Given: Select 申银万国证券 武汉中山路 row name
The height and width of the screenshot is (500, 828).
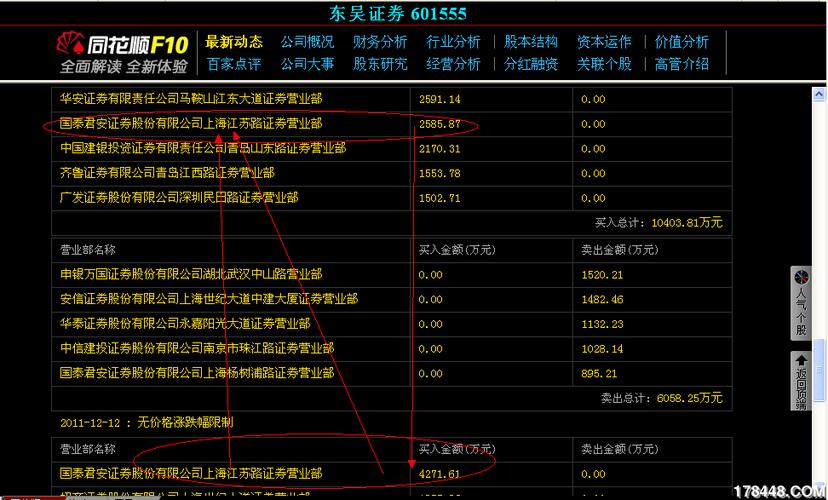Looking at the screenshot, I should click(x=191, y=275).
